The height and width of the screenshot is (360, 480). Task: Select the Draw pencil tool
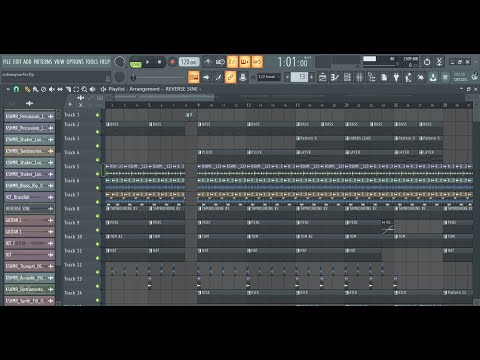click(27, 89)
